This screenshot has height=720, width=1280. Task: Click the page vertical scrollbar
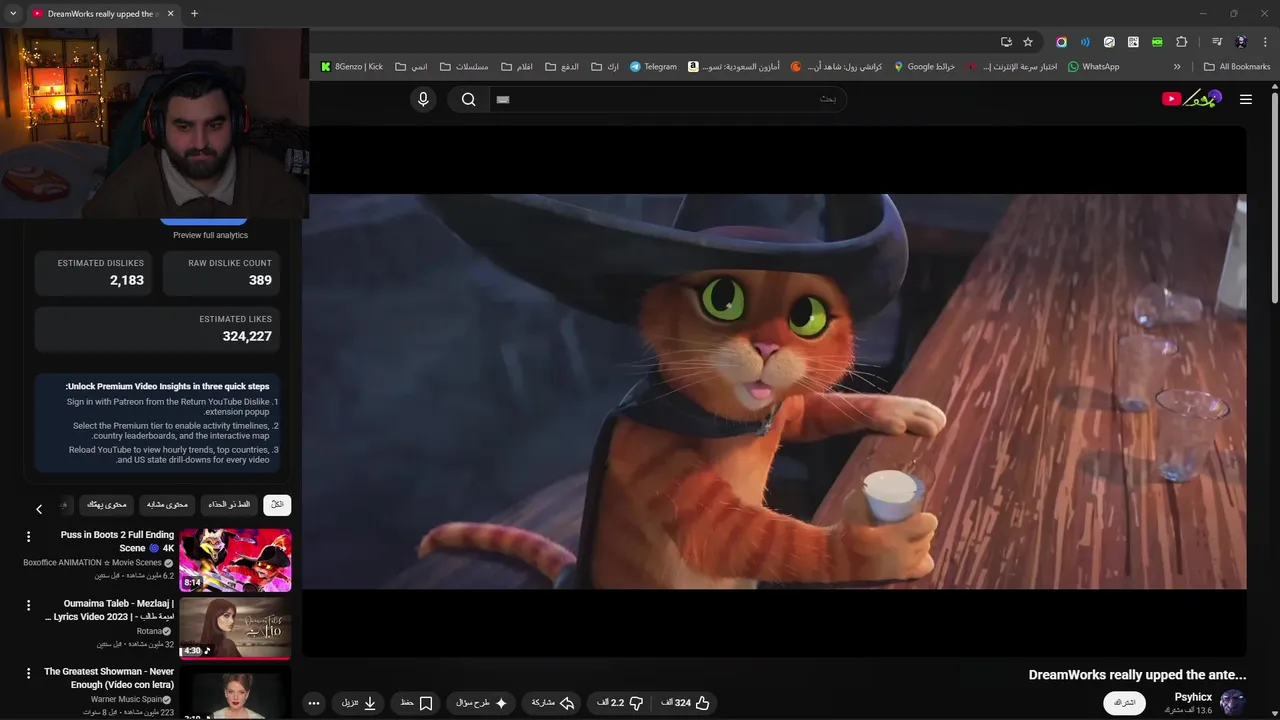1274,198
